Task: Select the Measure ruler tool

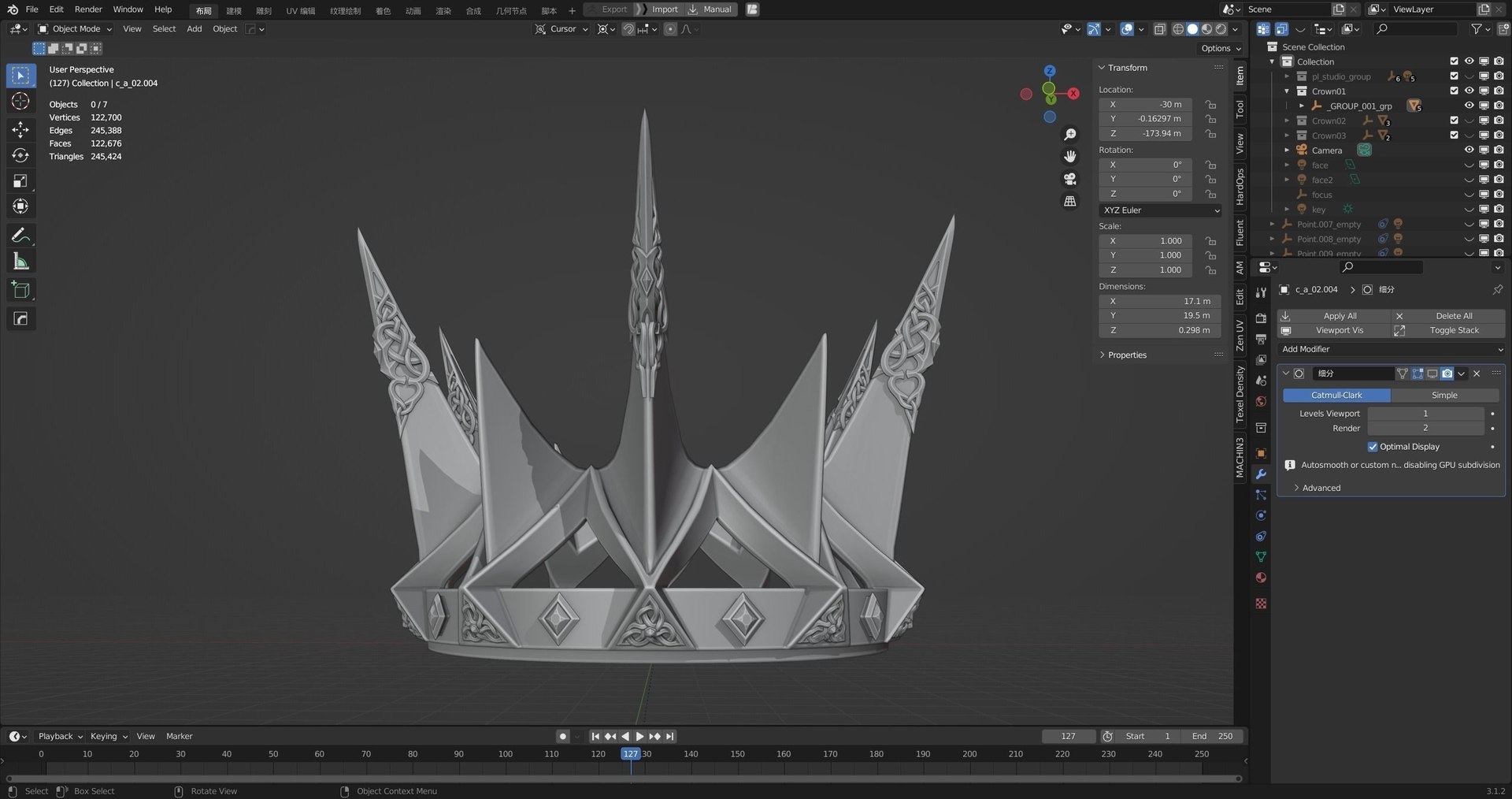Action: pos(21,262)
